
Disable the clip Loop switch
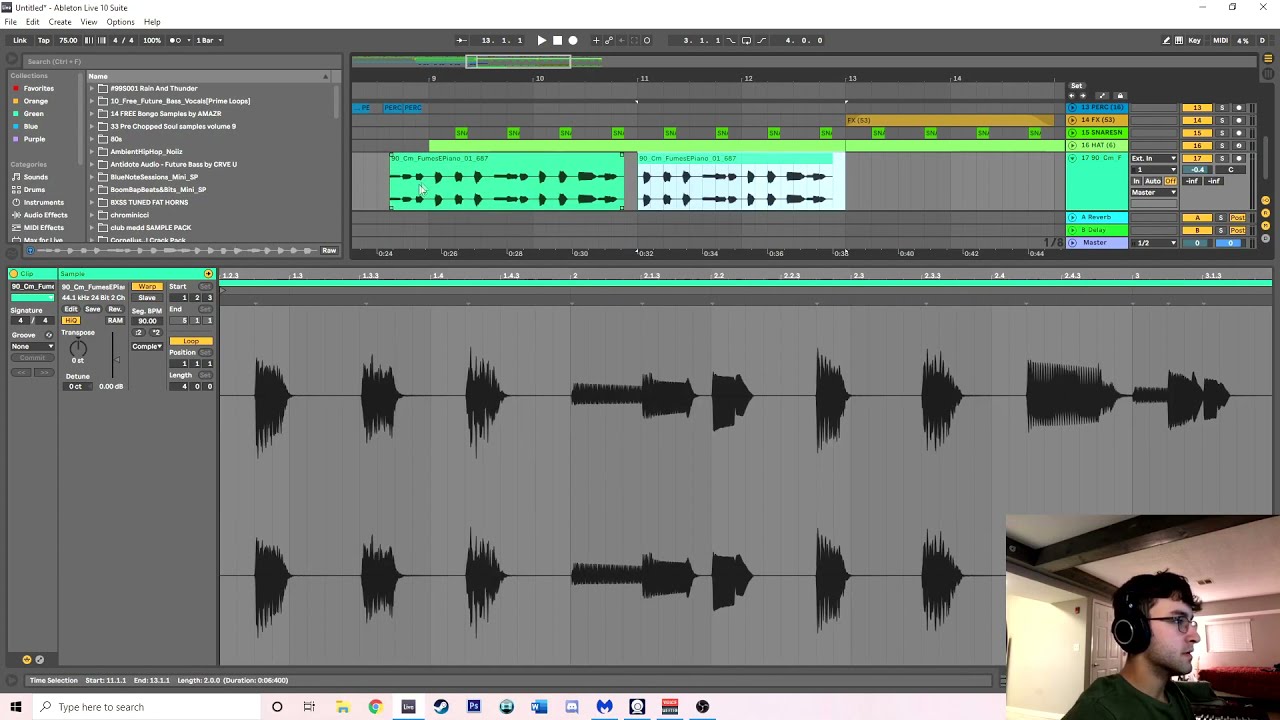190,341
